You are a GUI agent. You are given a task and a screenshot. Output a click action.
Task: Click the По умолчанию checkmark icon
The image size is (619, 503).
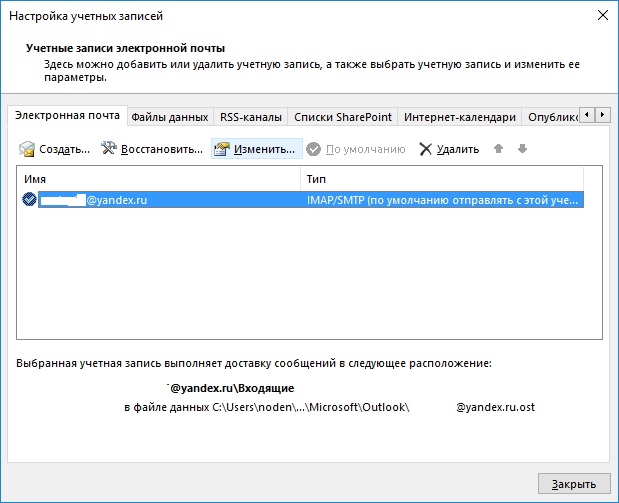pyautogui.click(x=315, y=150)
